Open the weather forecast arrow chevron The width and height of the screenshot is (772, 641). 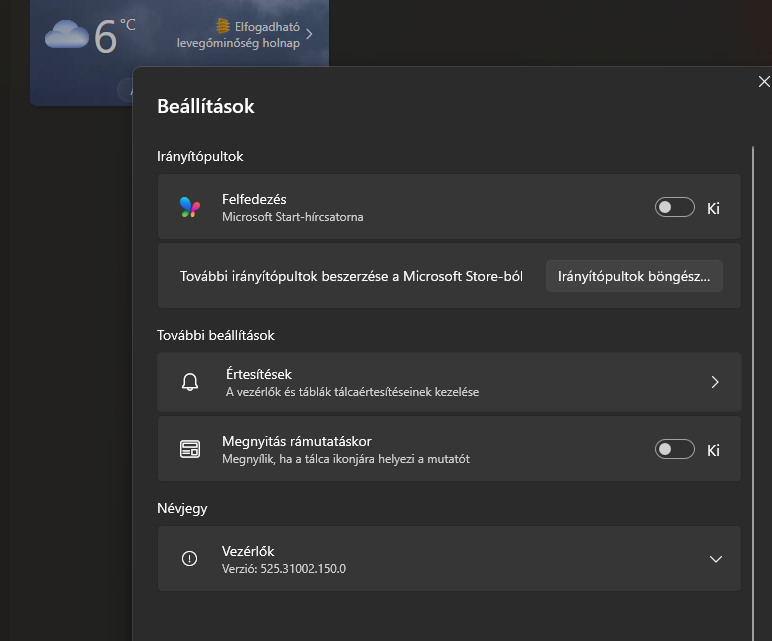pos(309,35)
